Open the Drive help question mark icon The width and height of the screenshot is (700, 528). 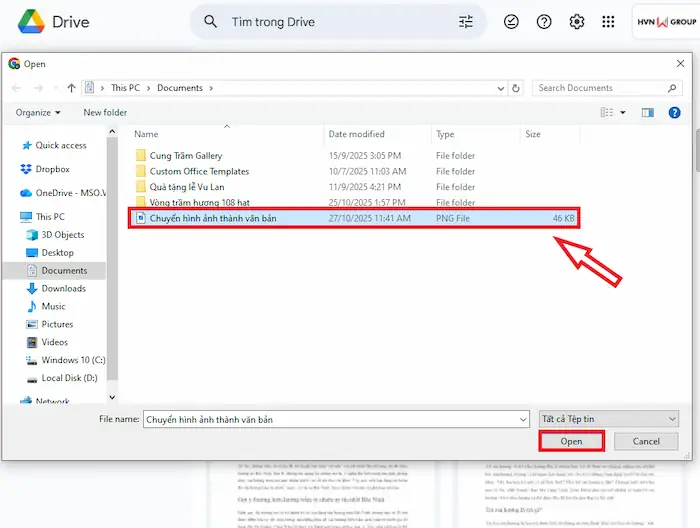tap(544, 21)
